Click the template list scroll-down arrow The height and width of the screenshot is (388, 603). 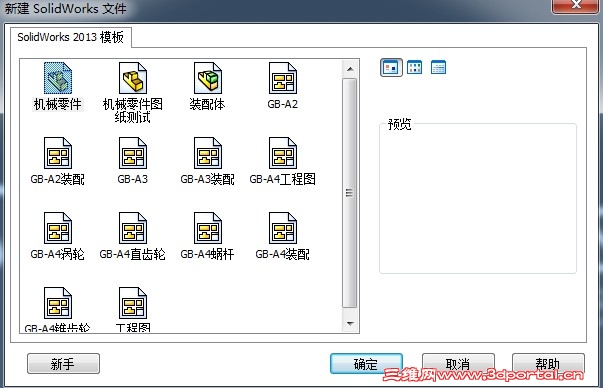coord(350,323)
